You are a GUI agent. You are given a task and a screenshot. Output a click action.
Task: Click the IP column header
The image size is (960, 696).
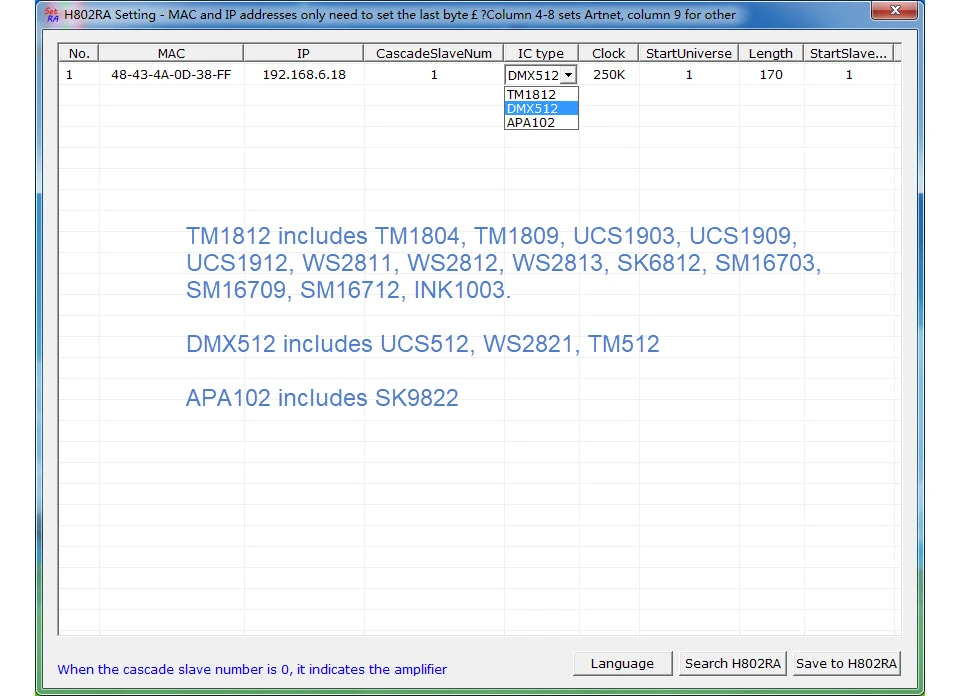[x=303, y=53]
